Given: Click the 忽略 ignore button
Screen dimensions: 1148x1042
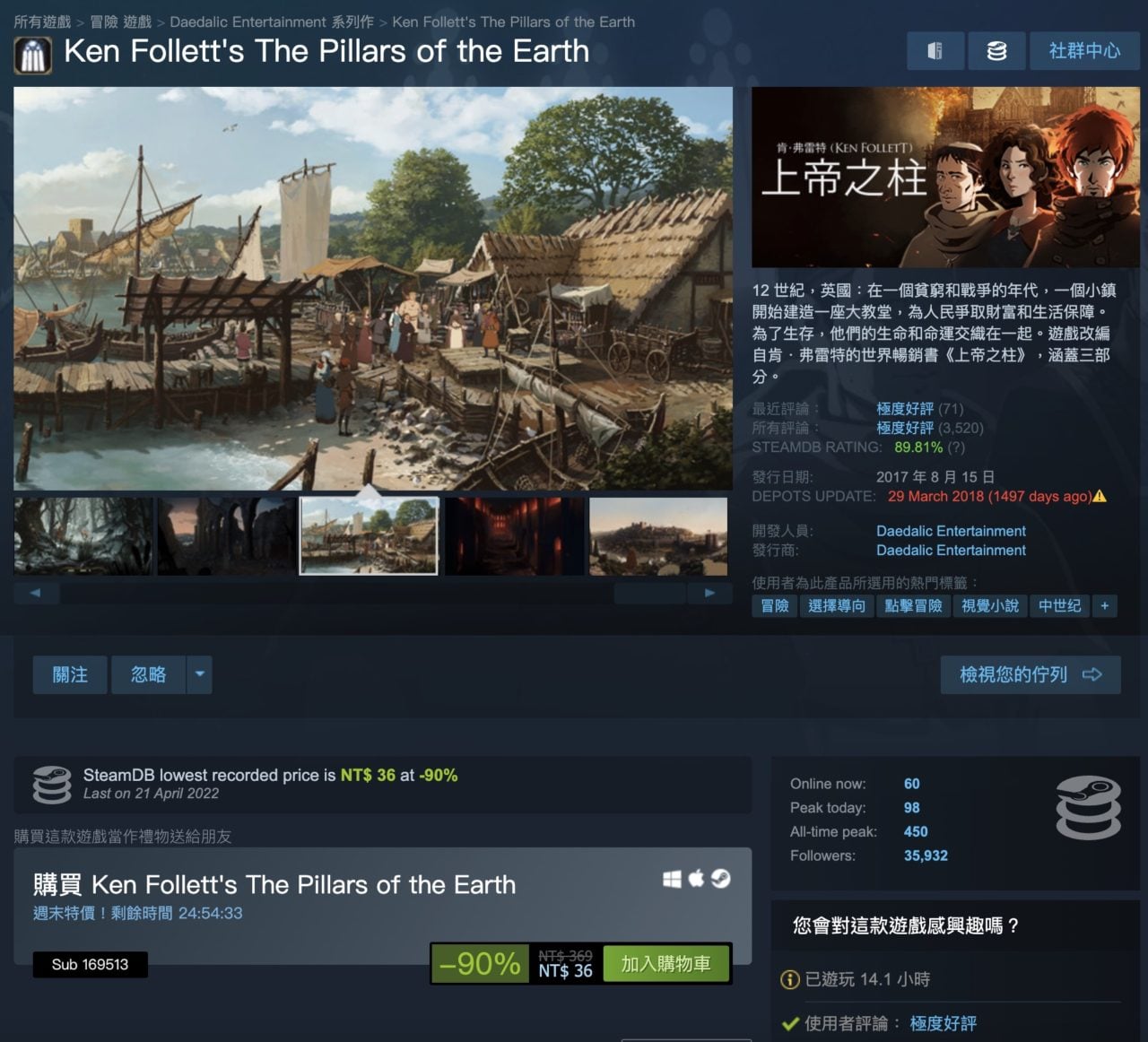Looking at the screenshot, I should pos(148,674).
